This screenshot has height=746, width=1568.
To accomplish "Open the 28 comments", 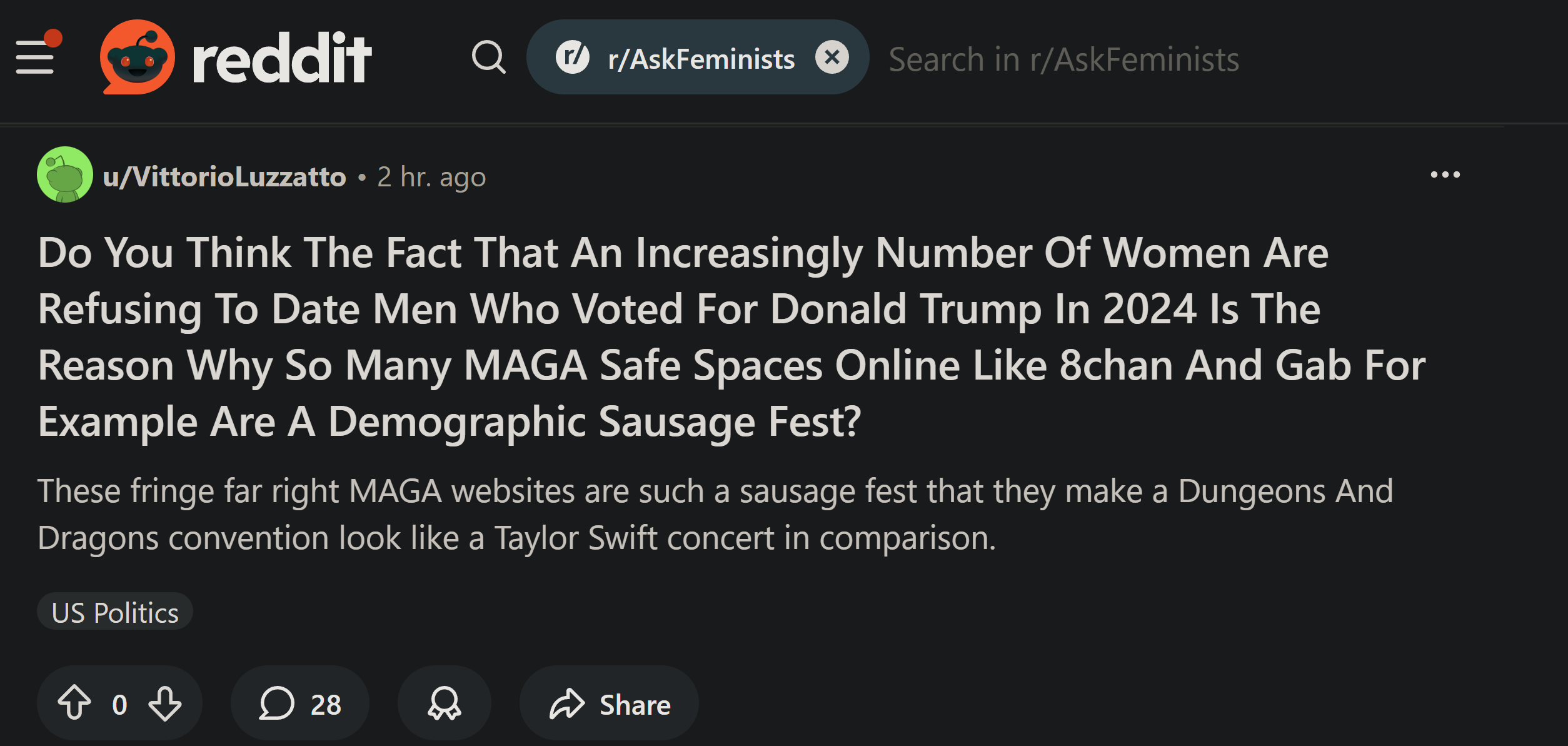I will [x=300, y=703].
